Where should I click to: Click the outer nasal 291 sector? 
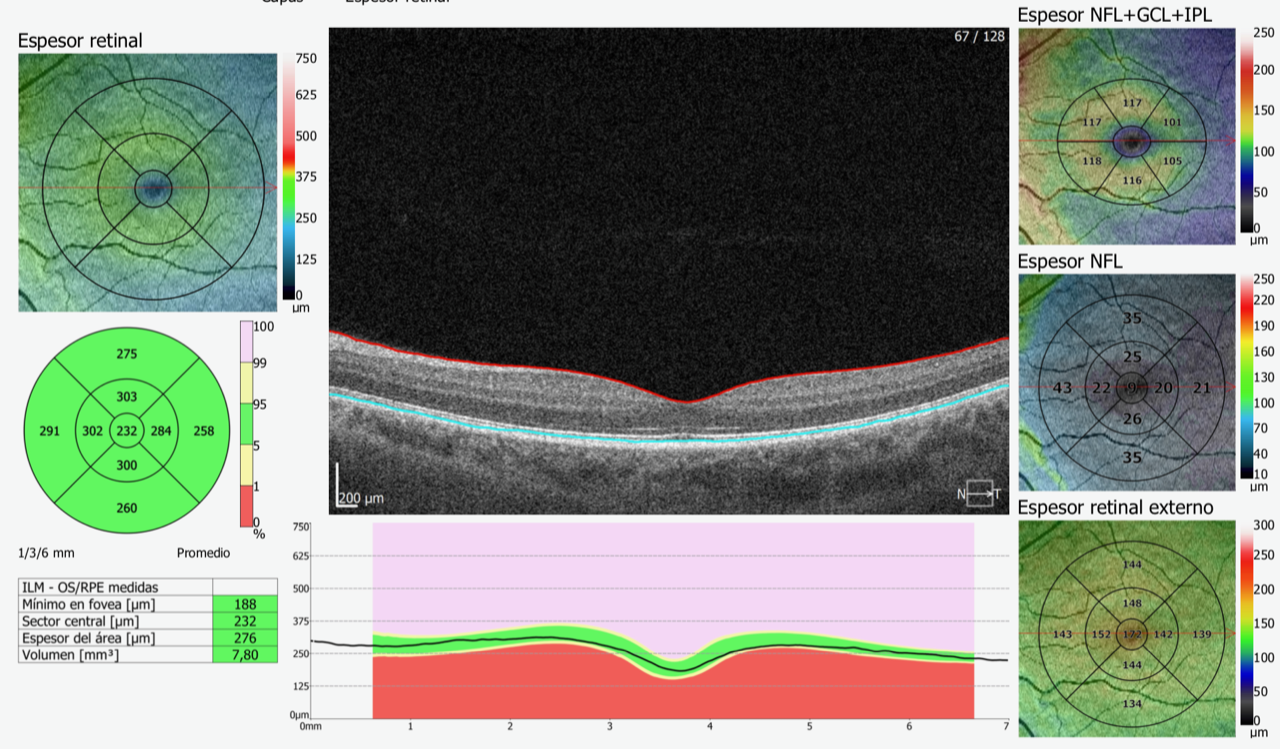pos(49,432)
